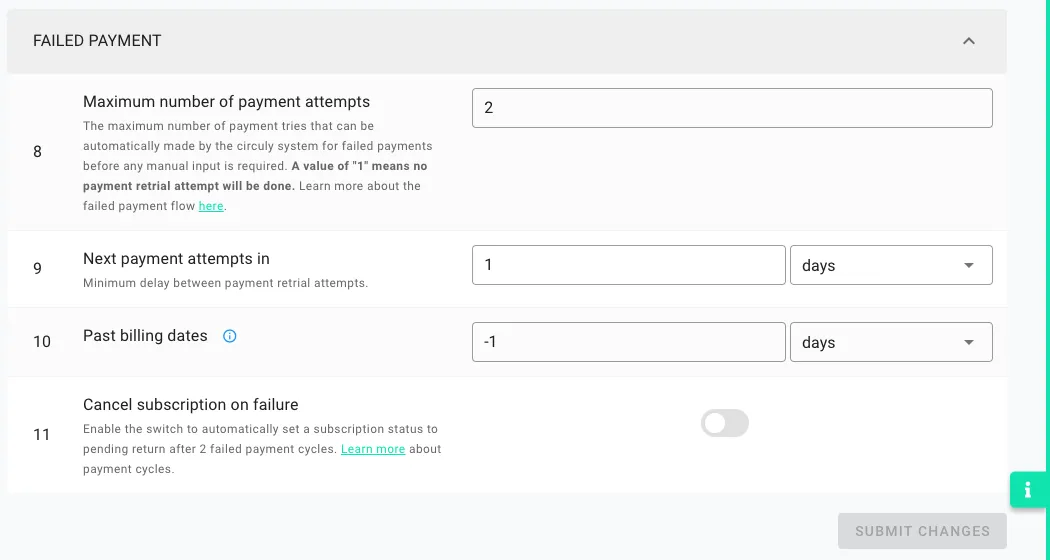This screenshot has width=1050, height=560.
Task: Open the Past billing dates days dropdown
Action: coord(891,342)
